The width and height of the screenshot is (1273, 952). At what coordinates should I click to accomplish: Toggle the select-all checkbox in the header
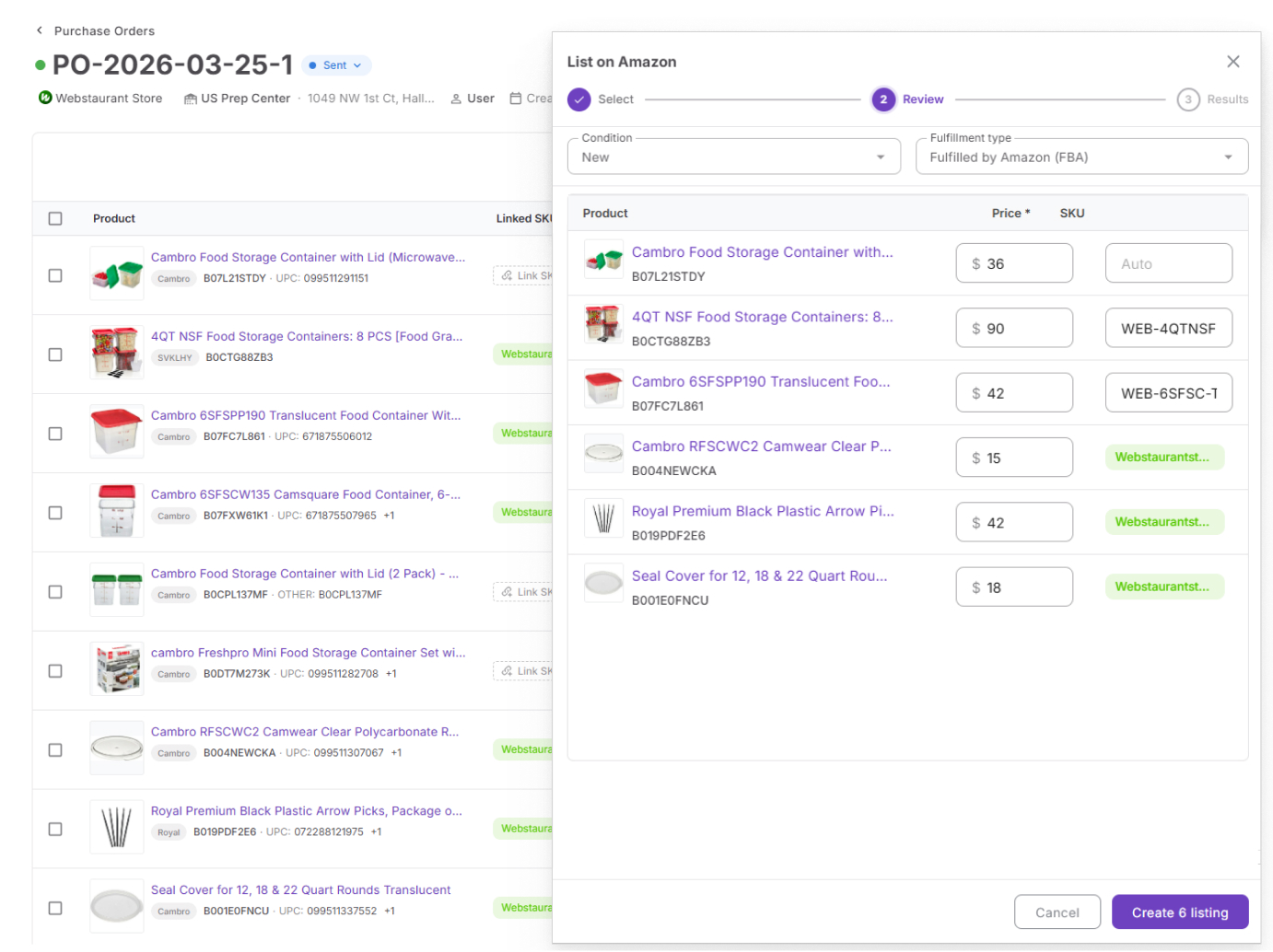tap(55, 218)
